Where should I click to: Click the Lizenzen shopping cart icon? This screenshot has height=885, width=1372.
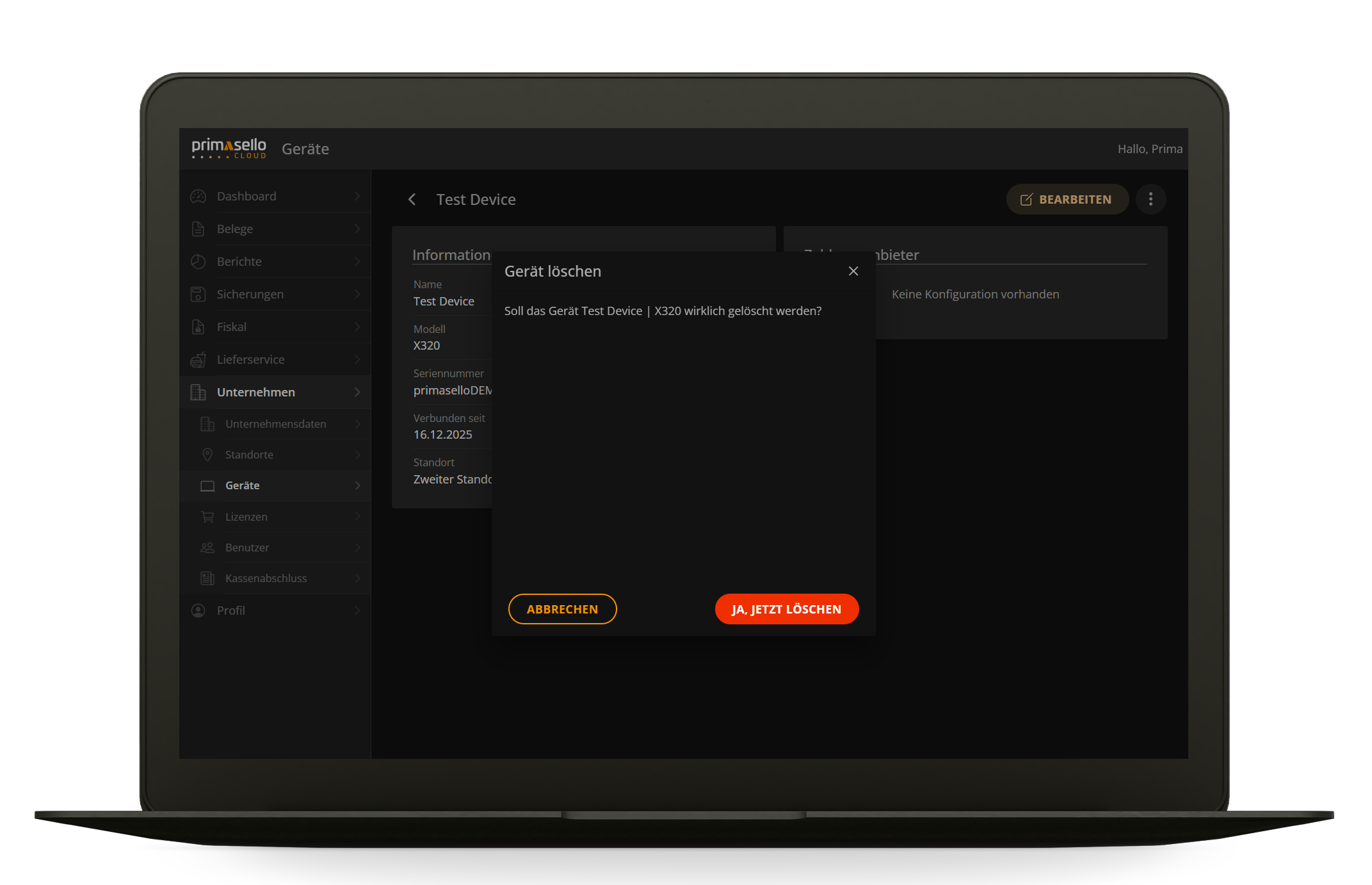pyautogui.click(x=207, y=517)
